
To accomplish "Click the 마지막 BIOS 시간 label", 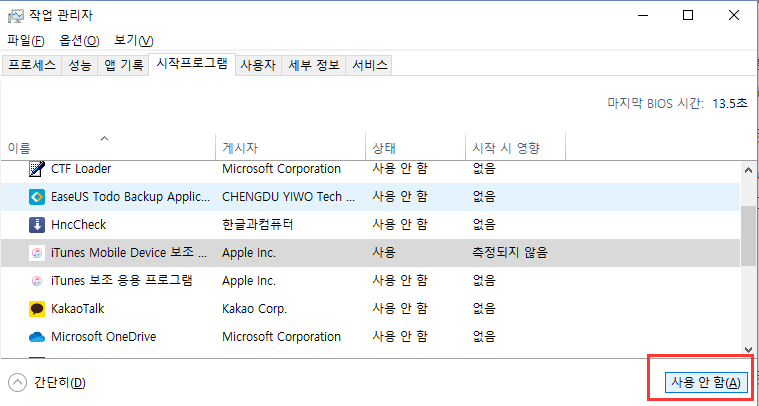I will [x=656, y=104].
